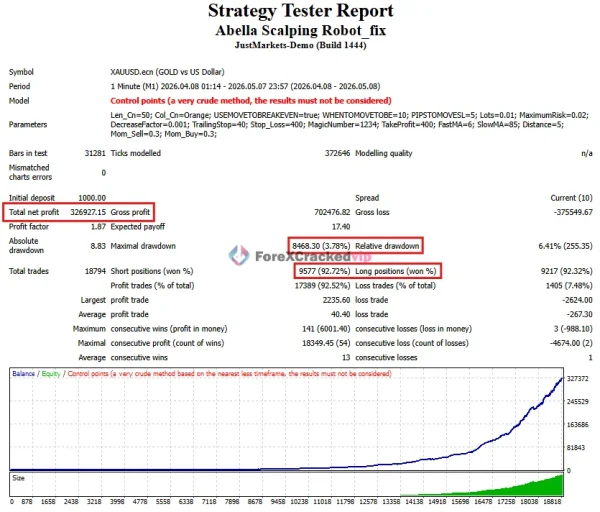This screenshot has width=600, height=512.
Task: Select the Relative drawdown value 6.41% (255.35)
Action: (565, 246)
